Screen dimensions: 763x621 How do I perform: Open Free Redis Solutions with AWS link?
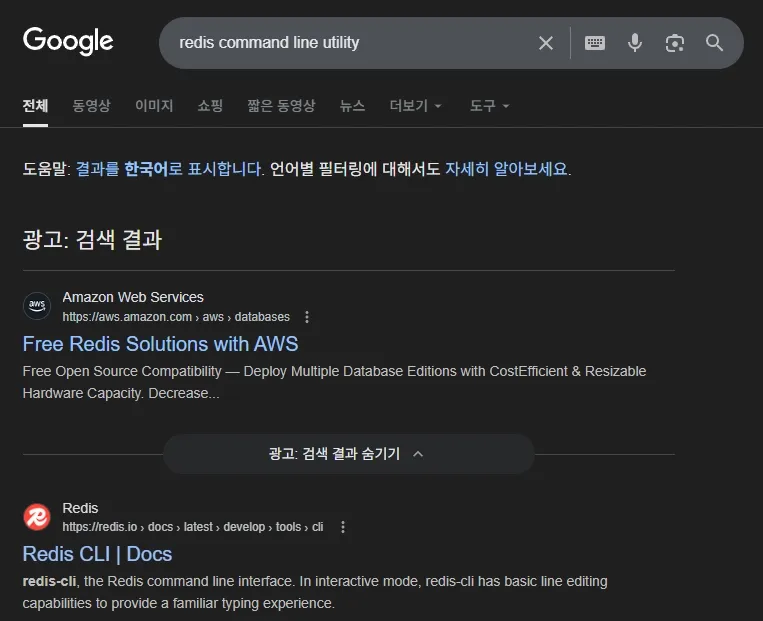[161, 344]
